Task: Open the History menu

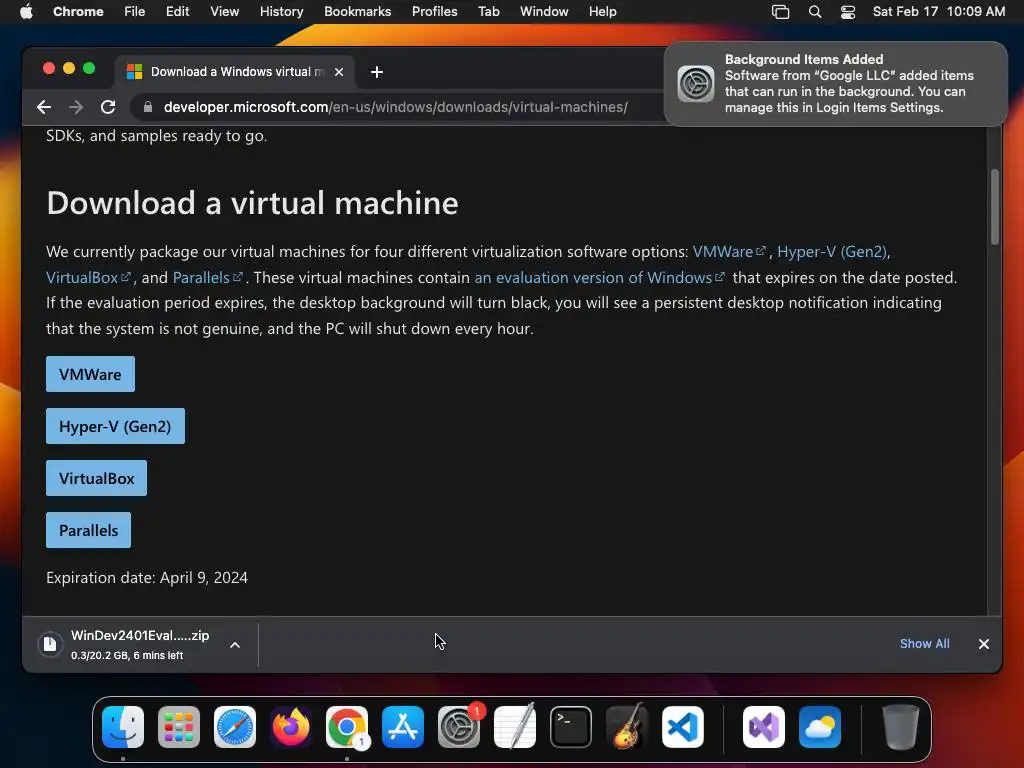Action: click(281, 12)
